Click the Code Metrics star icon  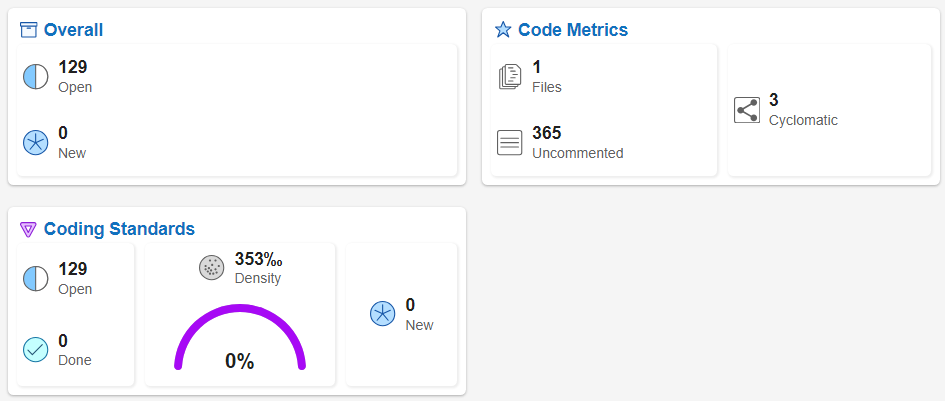(503, 30)
